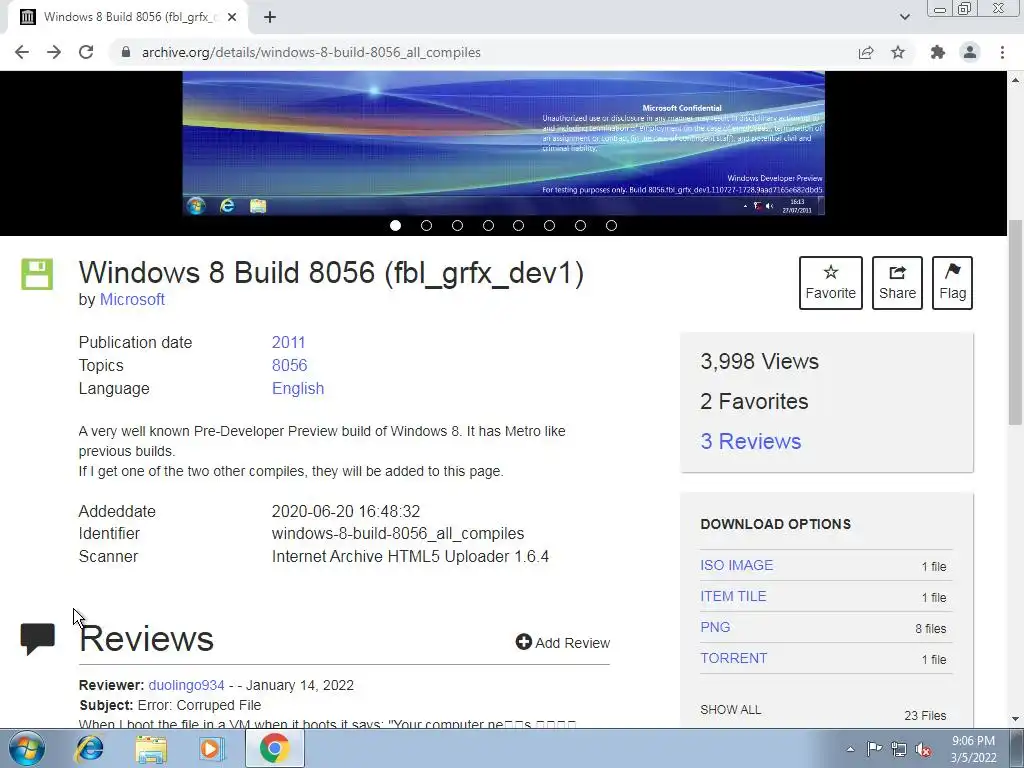Click the 2 Favorites text

point(754,401)
